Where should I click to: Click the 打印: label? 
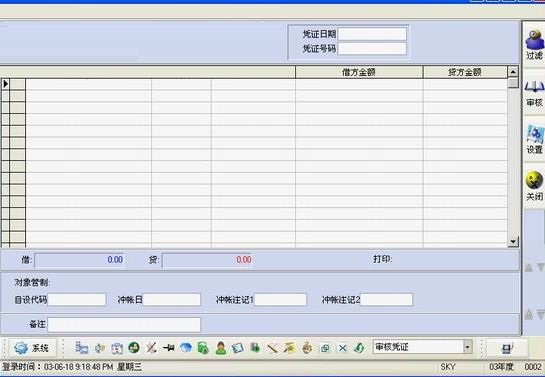tap(383, 259)
